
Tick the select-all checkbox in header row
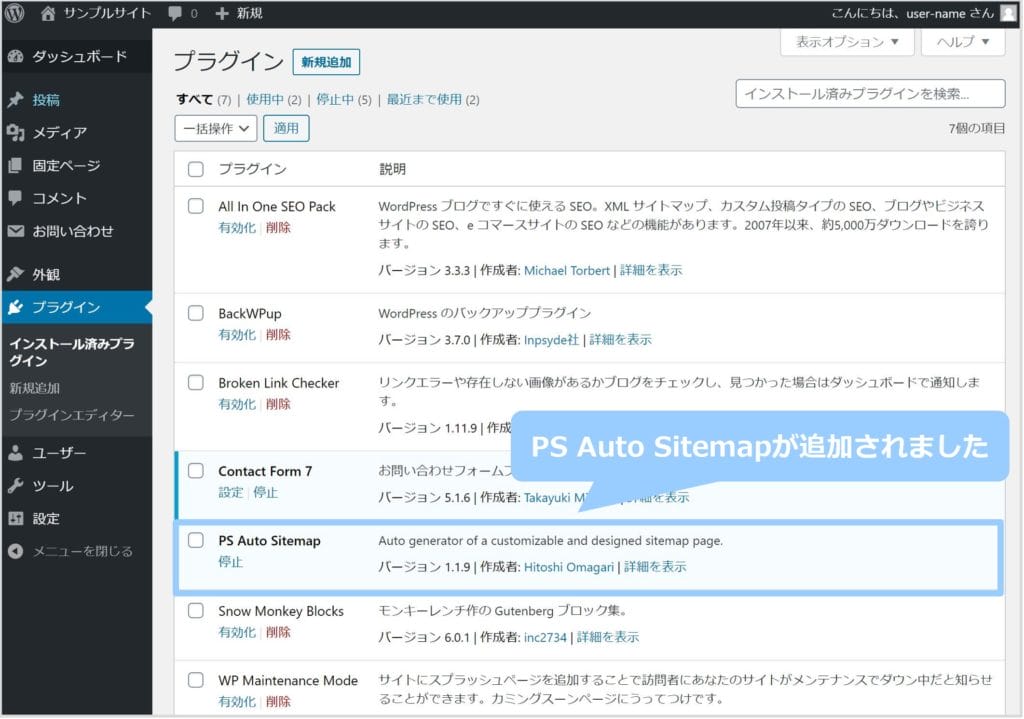(196, 170)
